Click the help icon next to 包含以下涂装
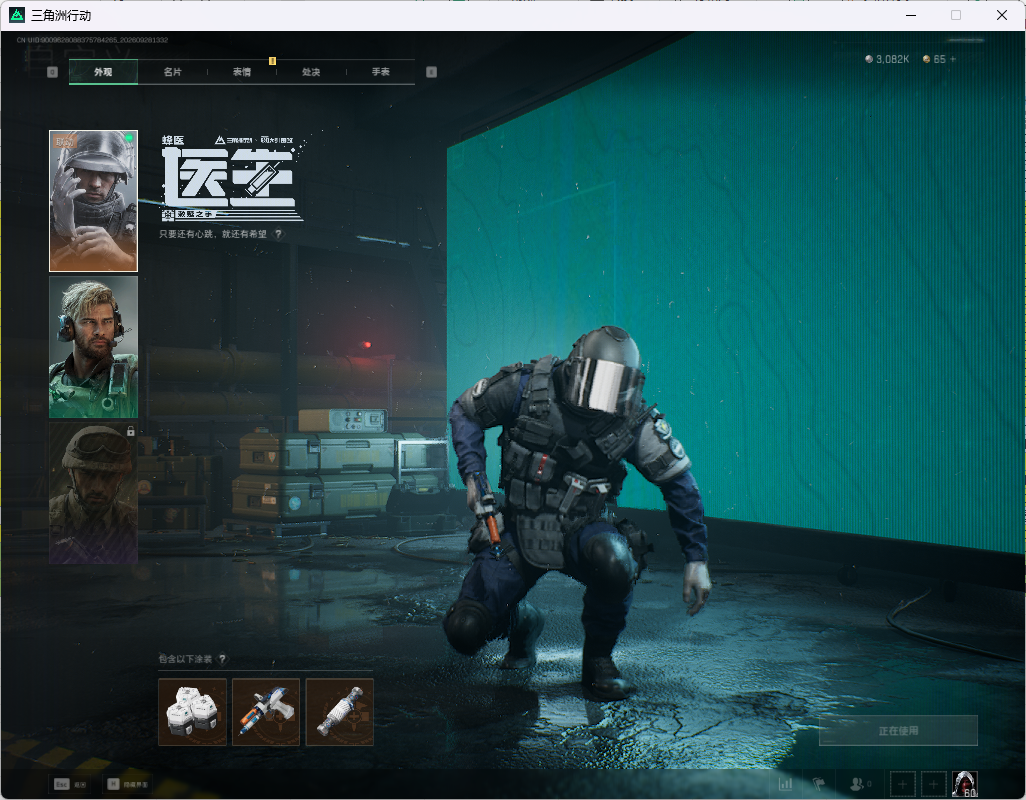1026x800 pixels. 222,659
